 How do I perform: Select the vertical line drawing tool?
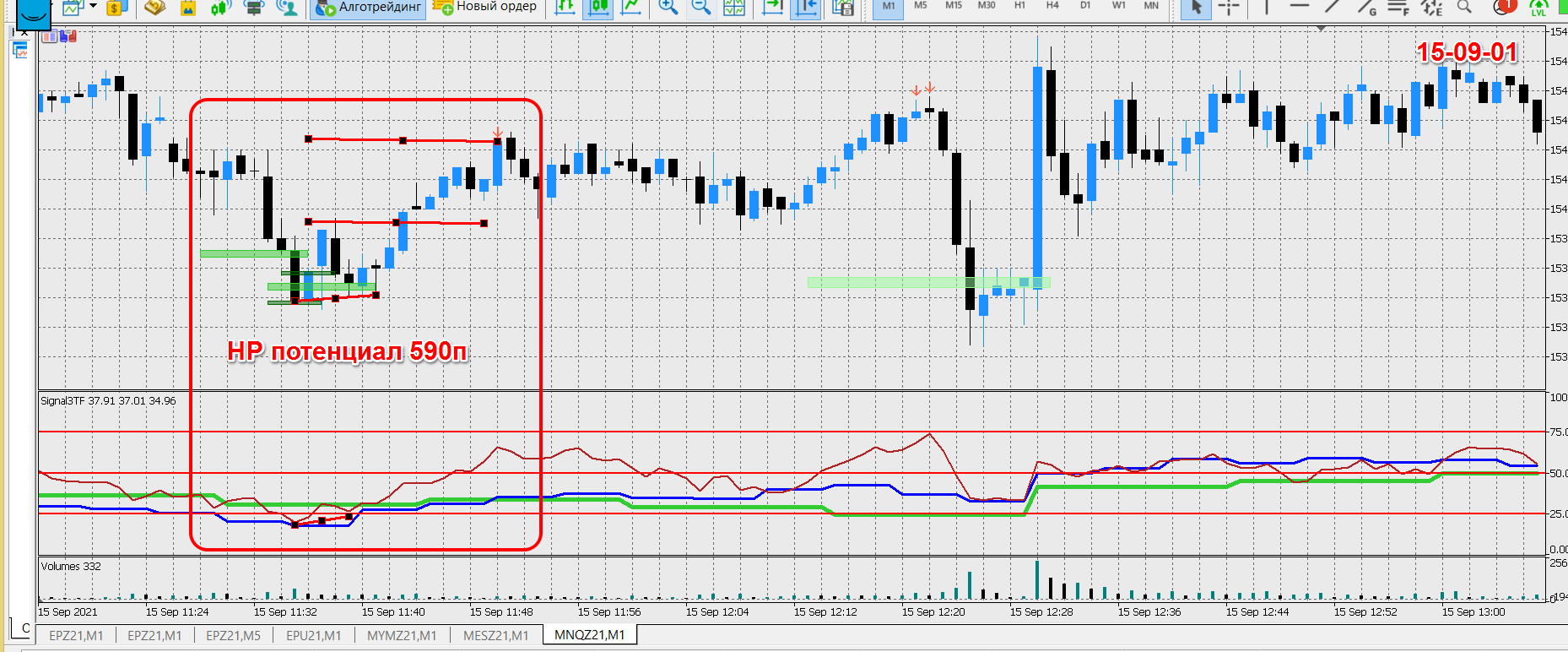pos(1266,7)
